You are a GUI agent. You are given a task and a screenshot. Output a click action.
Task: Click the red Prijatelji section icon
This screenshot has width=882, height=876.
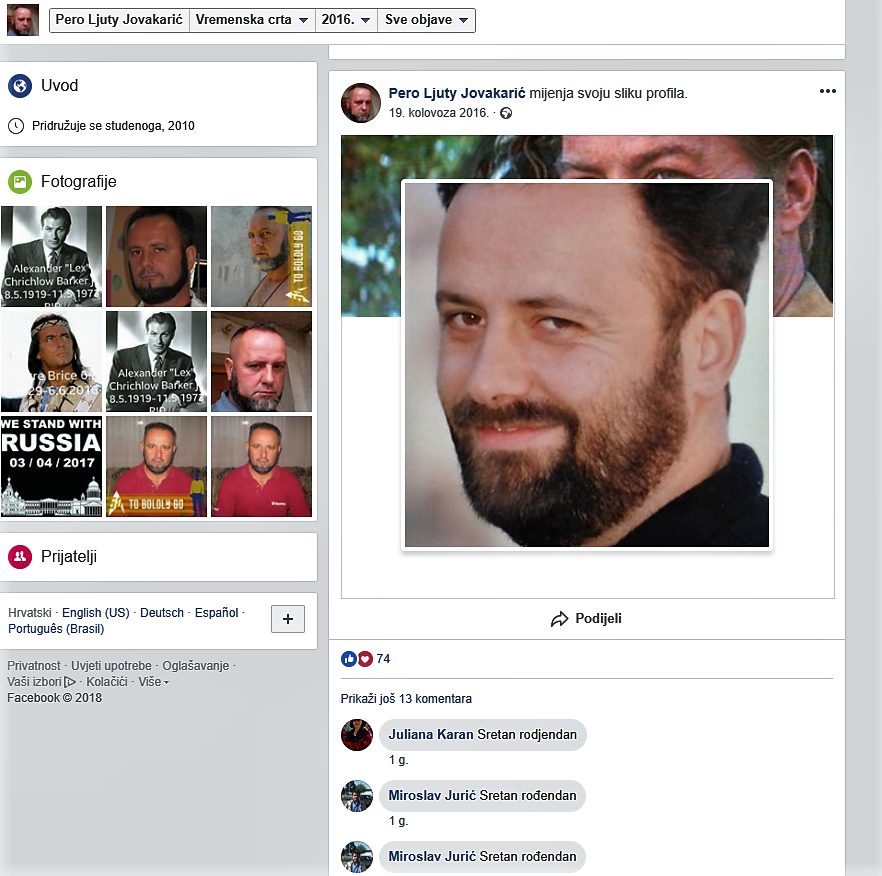coord(20,557)
